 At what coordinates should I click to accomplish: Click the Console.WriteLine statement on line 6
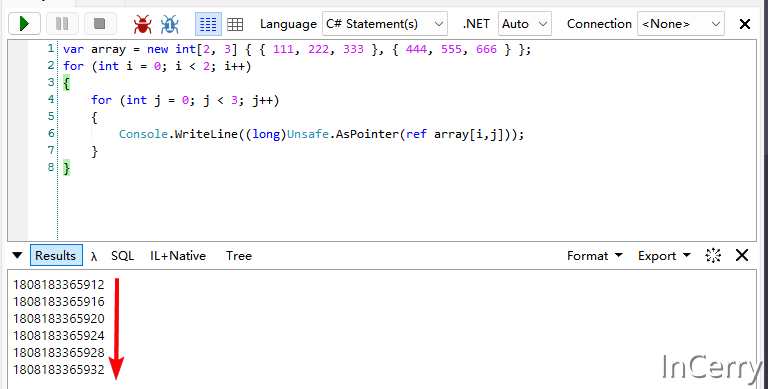coord(321,134)
